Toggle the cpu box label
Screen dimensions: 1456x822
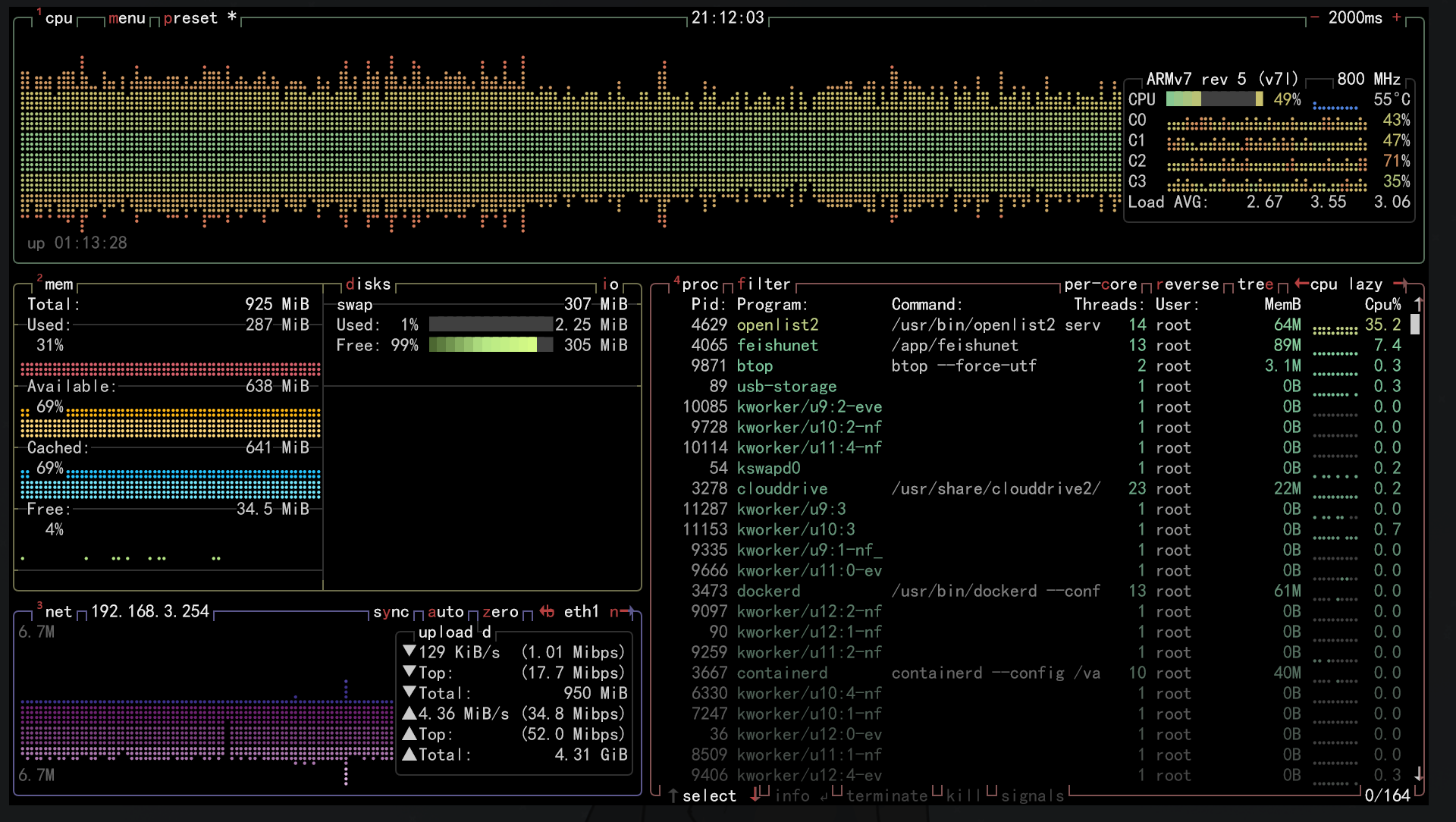(x=58, y=18)
